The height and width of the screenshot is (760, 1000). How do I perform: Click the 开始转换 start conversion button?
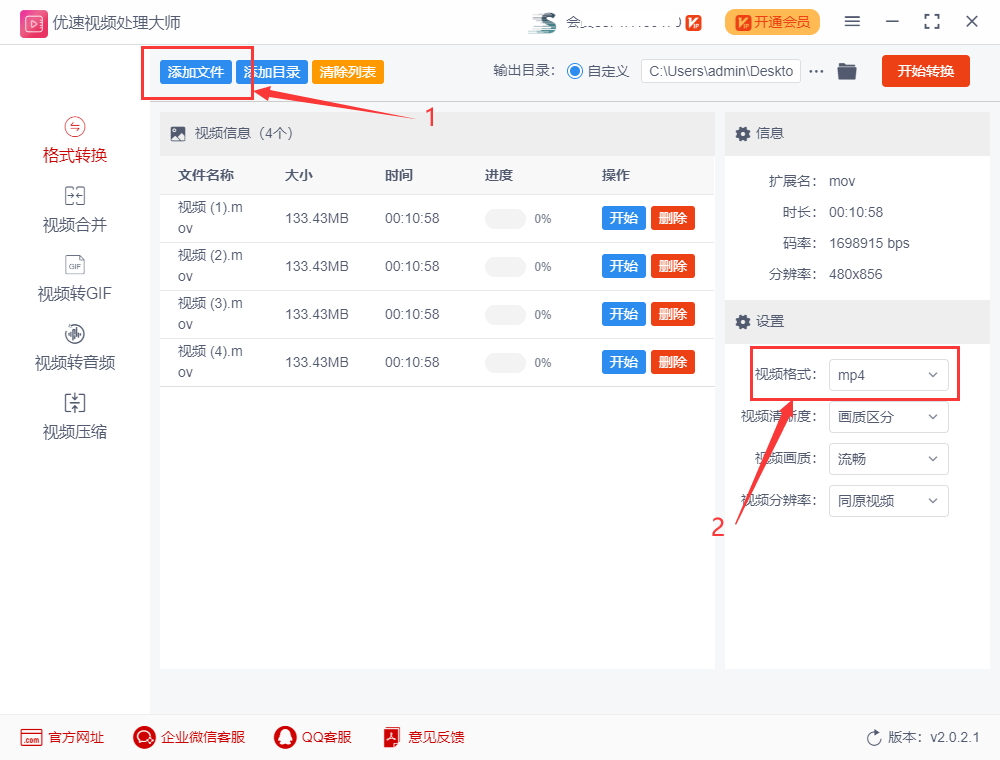pyautogui.click(x=925, y=71)
